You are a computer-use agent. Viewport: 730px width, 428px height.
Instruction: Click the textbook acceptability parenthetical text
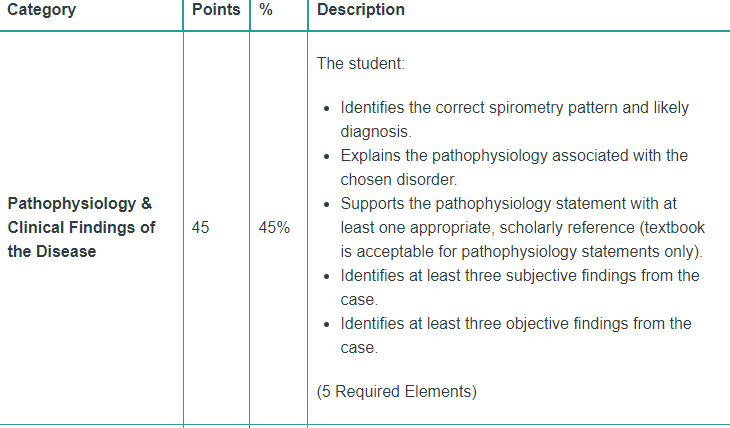pyautogui.click(x=523, y=239)
